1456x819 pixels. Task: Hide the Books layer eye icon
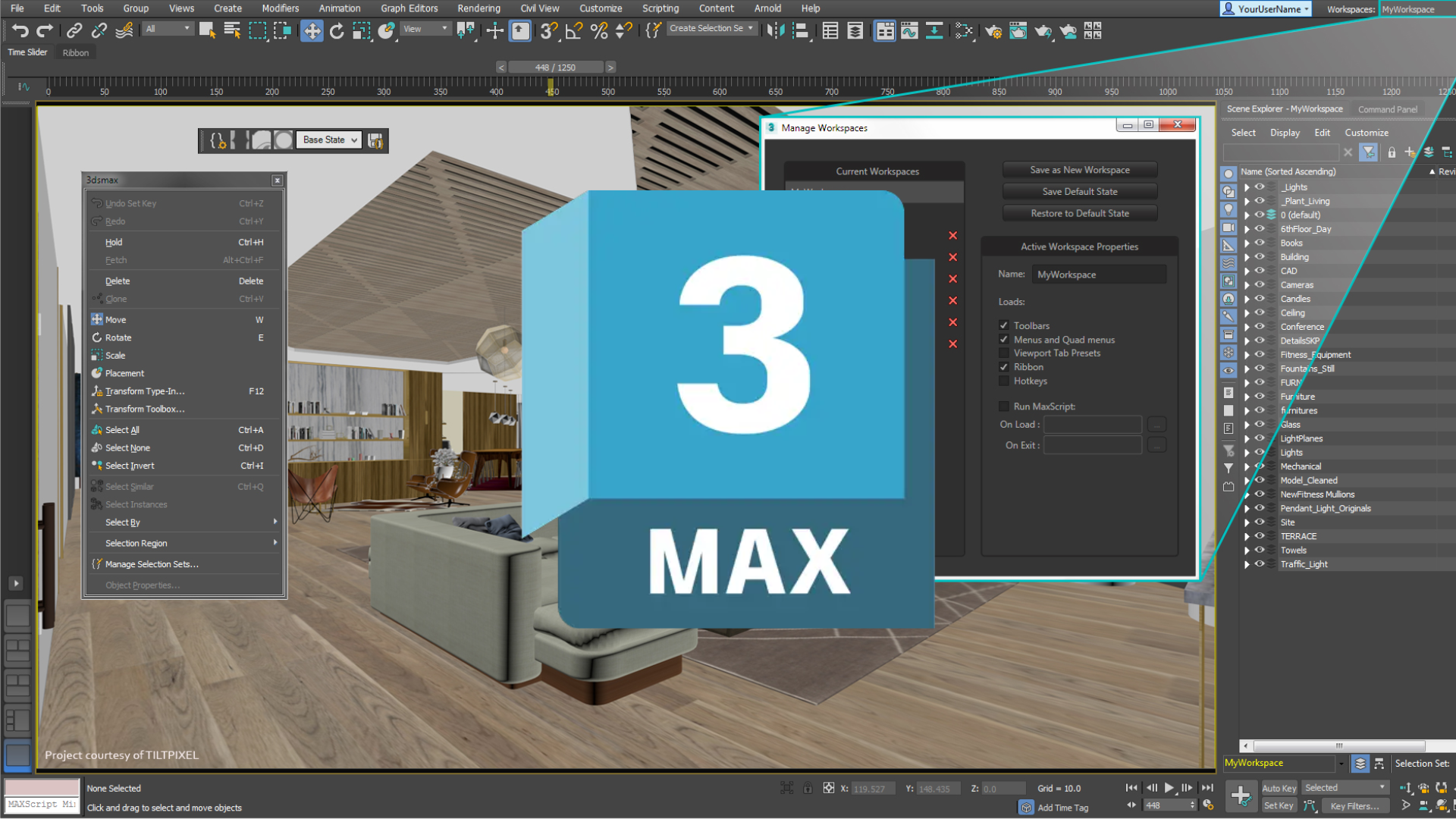pos(1260,243)
